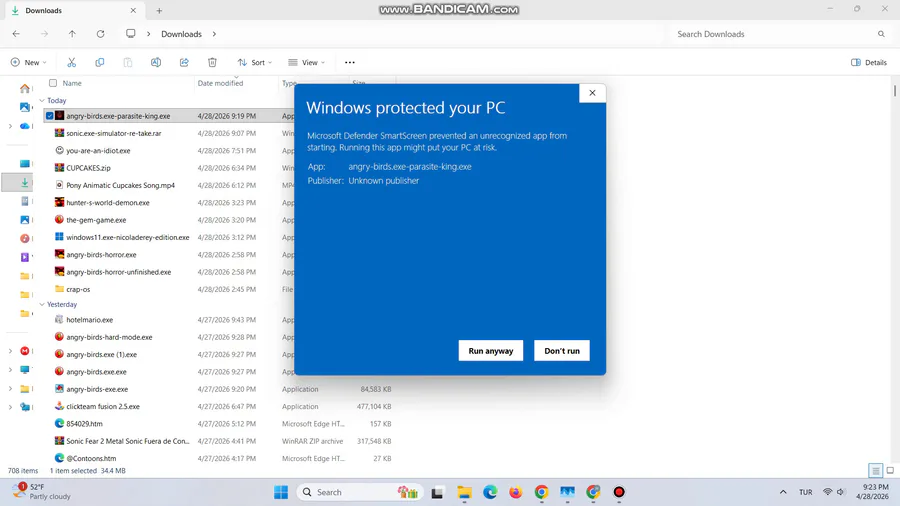Sort by Date modified column header
This screenshot has width=900, height=506.
coord(220,83)
